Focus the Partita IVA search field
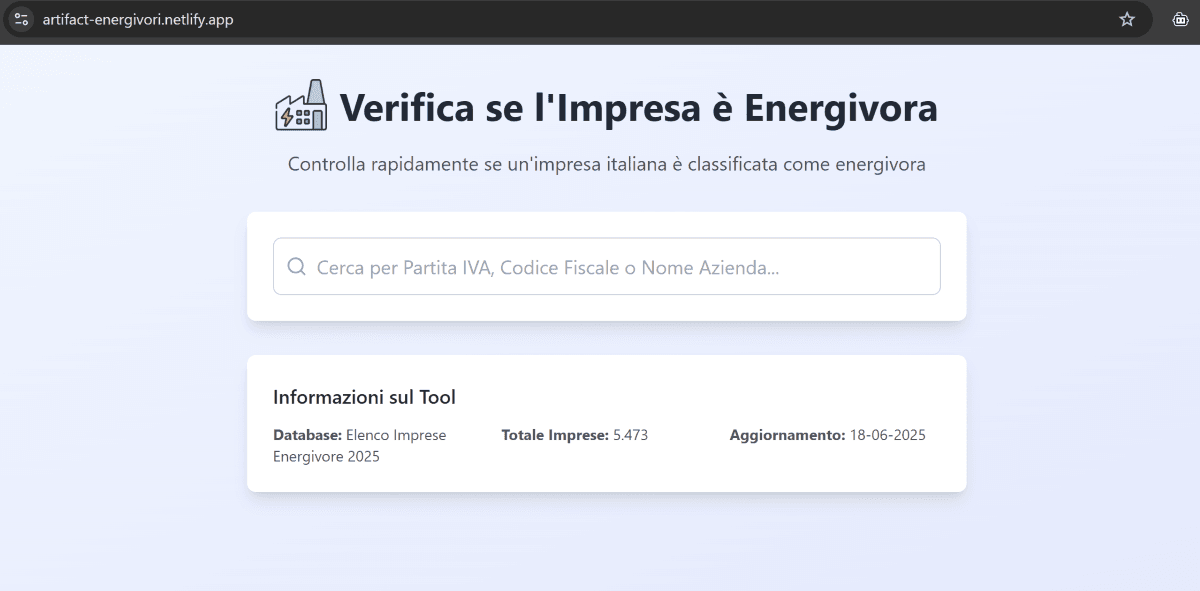Screen dimensions: 1200x591 (x=620, y=267)
